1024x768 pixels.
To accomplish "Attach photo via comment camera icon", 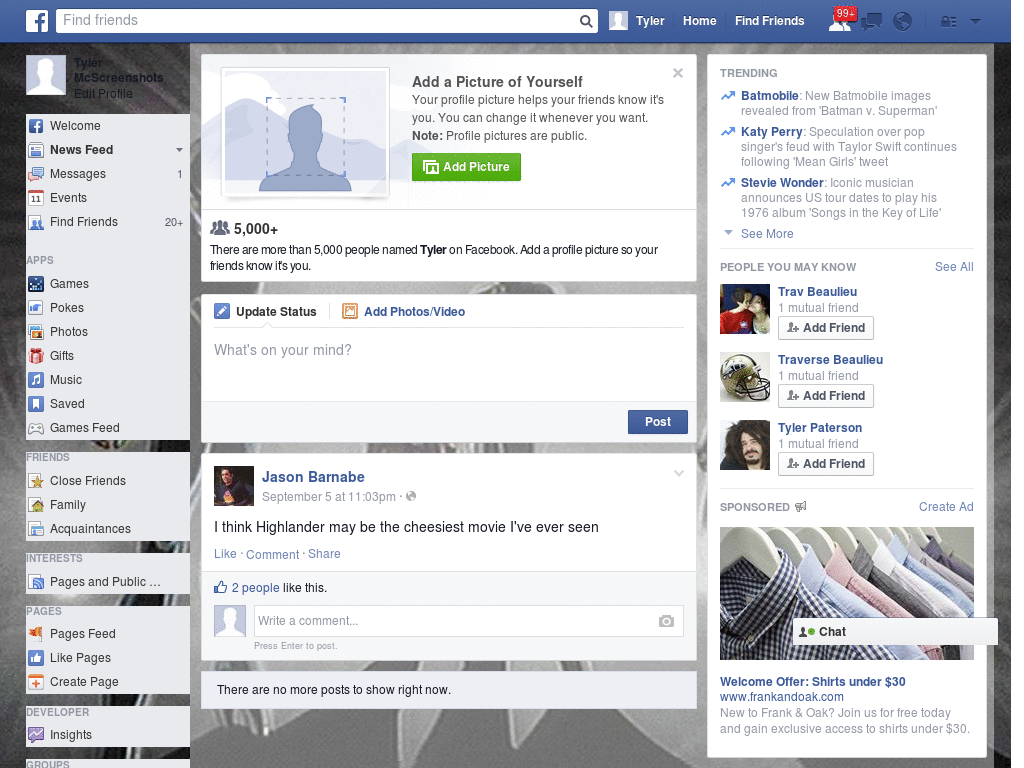I will [x=666, y=621].
